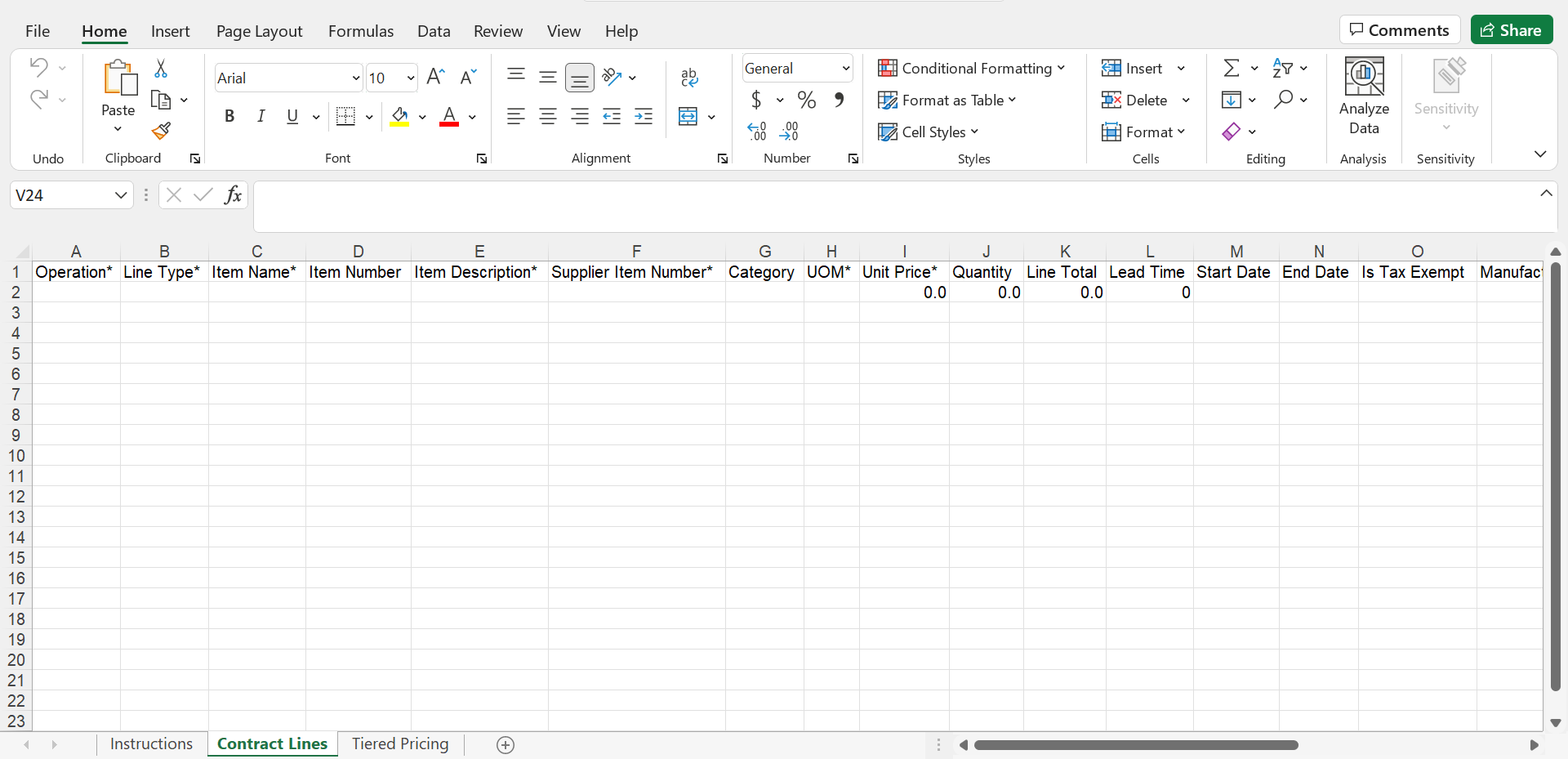Toggle Bold formatting
The width and height of the screenshot is (1568, 759).
click(229, 117)
